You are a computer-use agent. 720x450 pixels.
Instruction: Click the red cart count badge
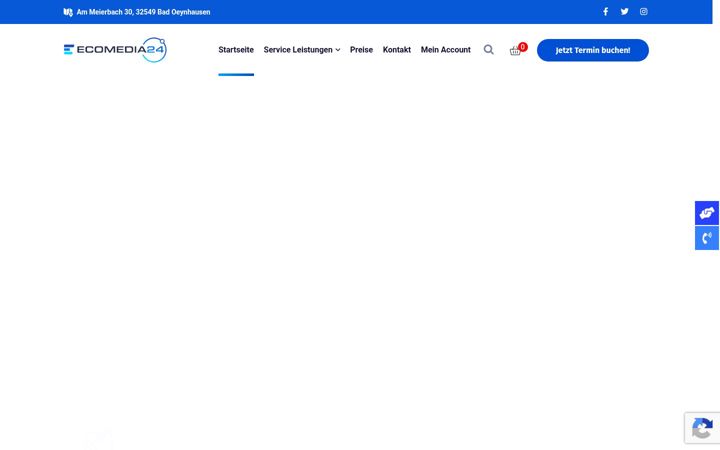tap(523, 47)
